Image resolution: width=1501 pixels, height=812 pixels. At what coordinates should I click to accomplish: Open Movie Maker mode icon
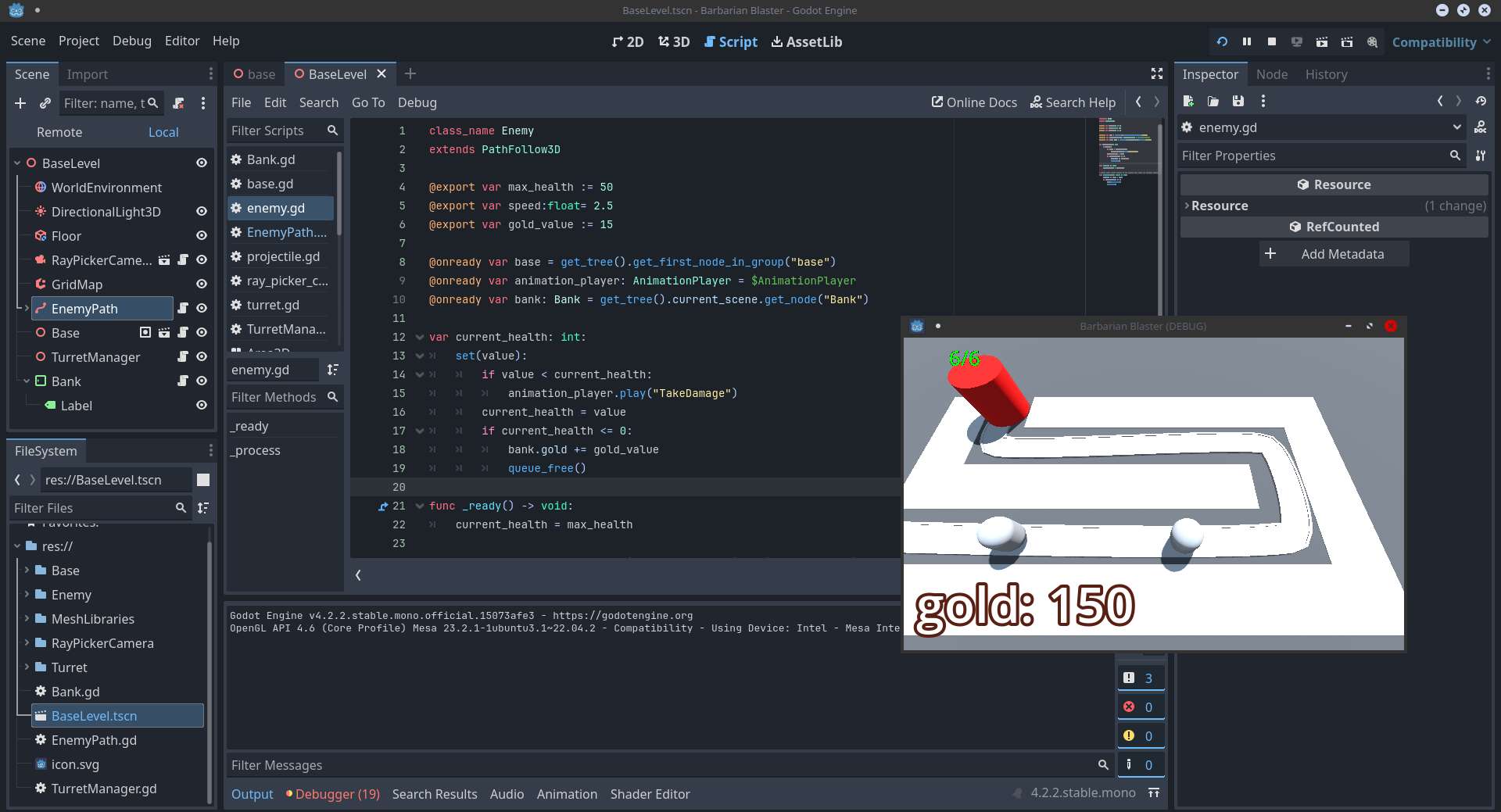[1372, 42]
